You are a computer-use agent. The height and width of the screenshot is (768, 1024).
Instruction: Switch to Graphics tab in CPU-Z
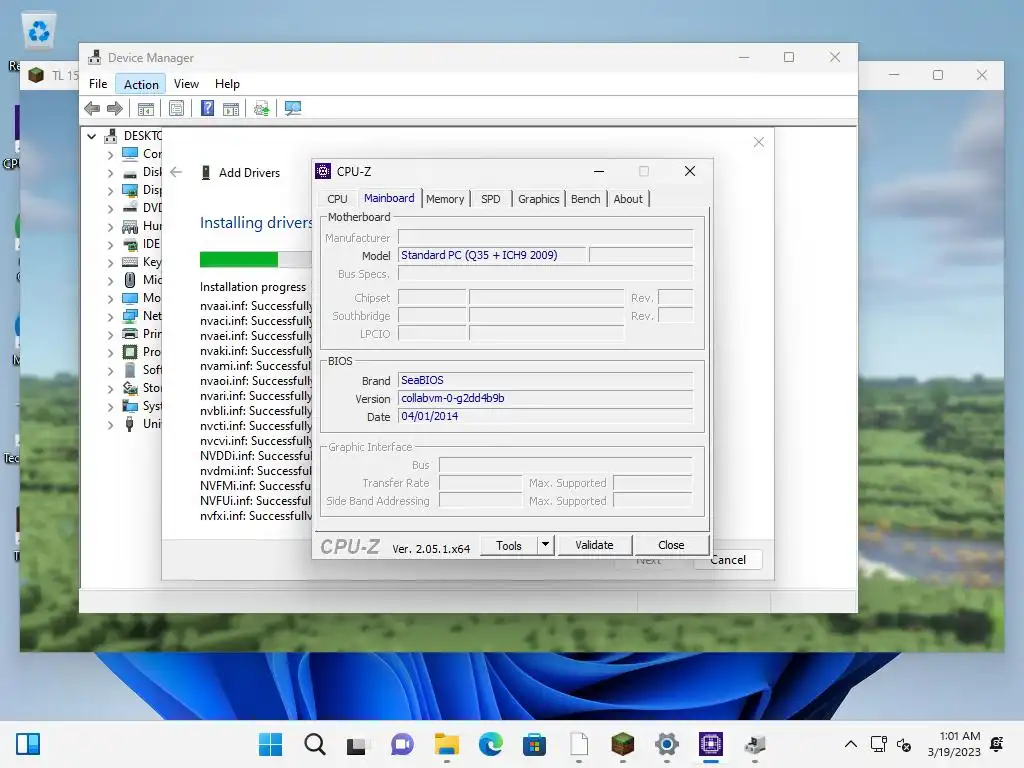[538, 199]
